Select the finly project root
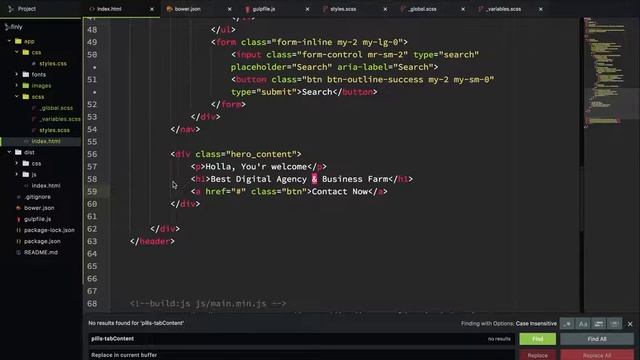 click(x=14, y=27)
